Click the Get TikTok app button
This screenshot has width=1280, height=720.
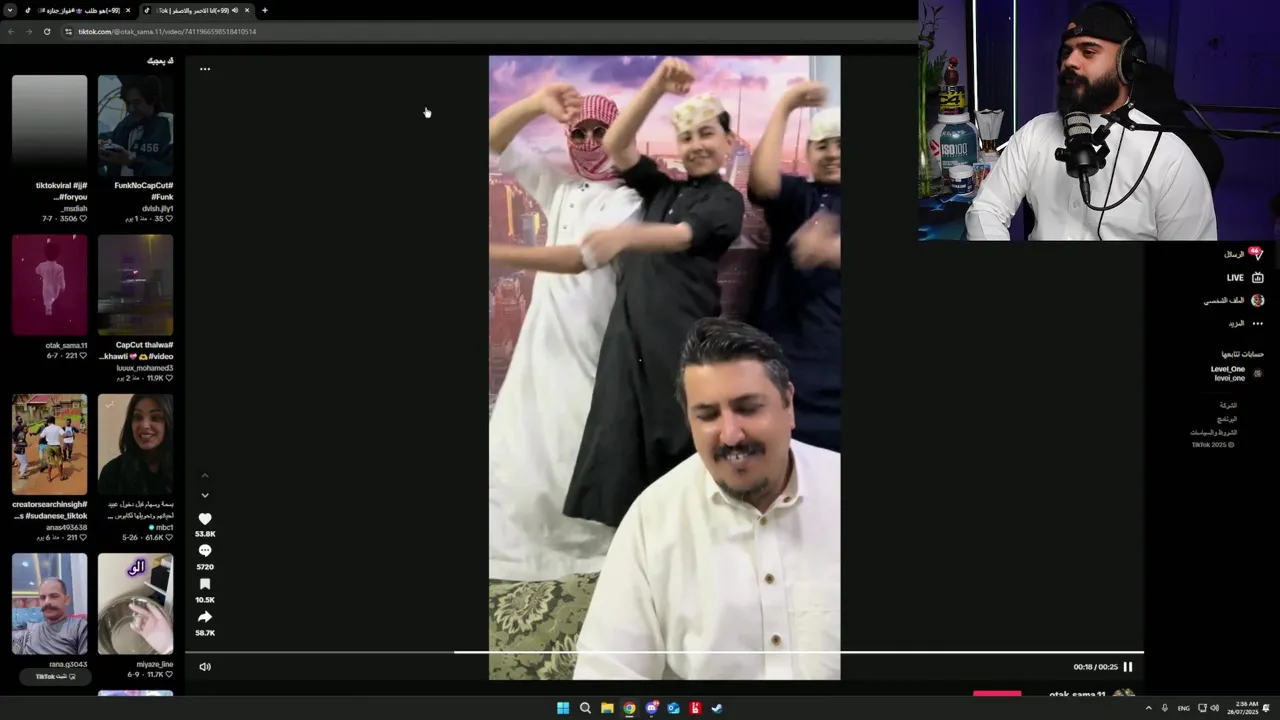[56, 677]
